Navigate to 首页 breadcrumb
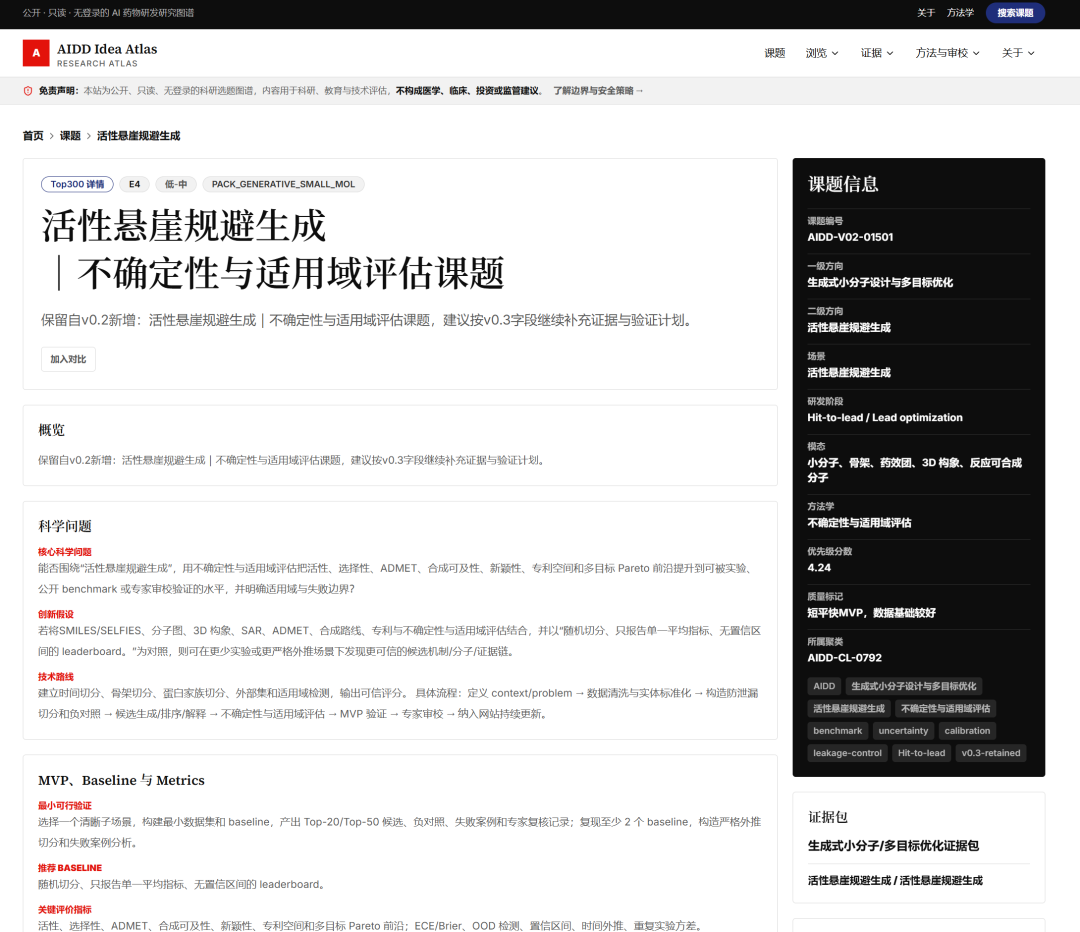The image size is (1080, 932). click(x=33, y=136)
